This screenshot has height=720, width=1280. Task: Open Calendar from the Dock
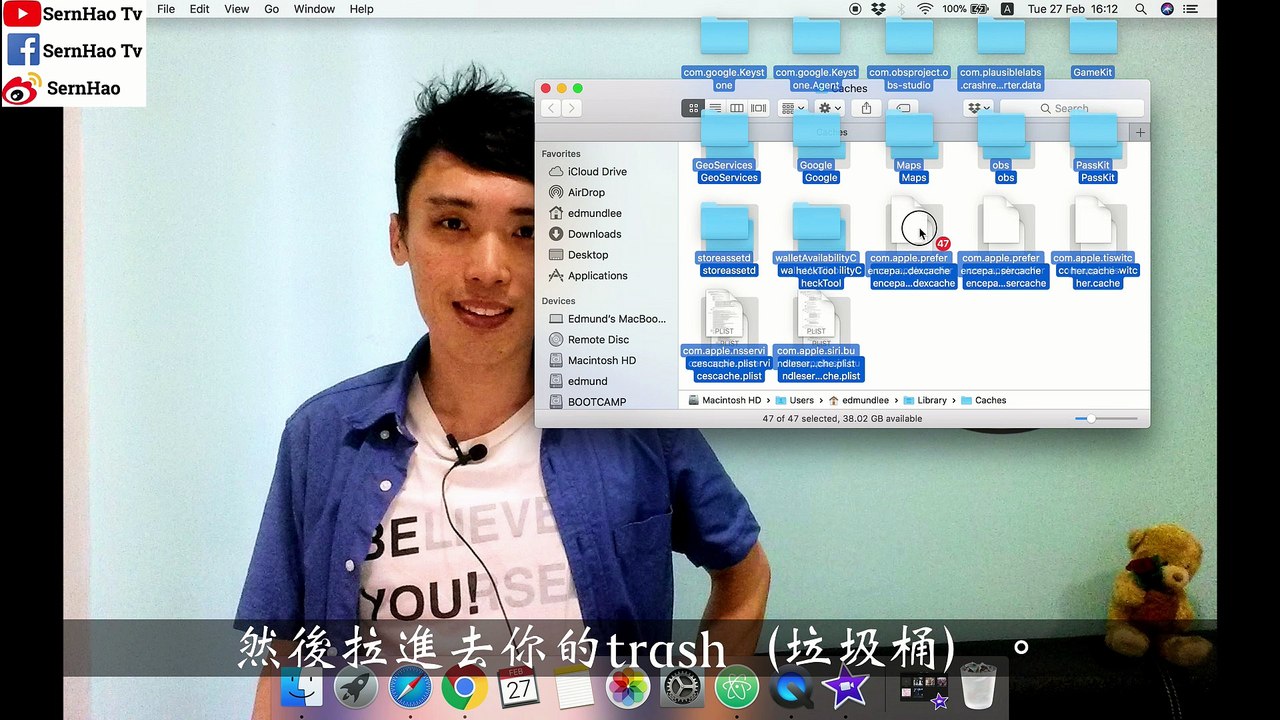coord(519,688)
